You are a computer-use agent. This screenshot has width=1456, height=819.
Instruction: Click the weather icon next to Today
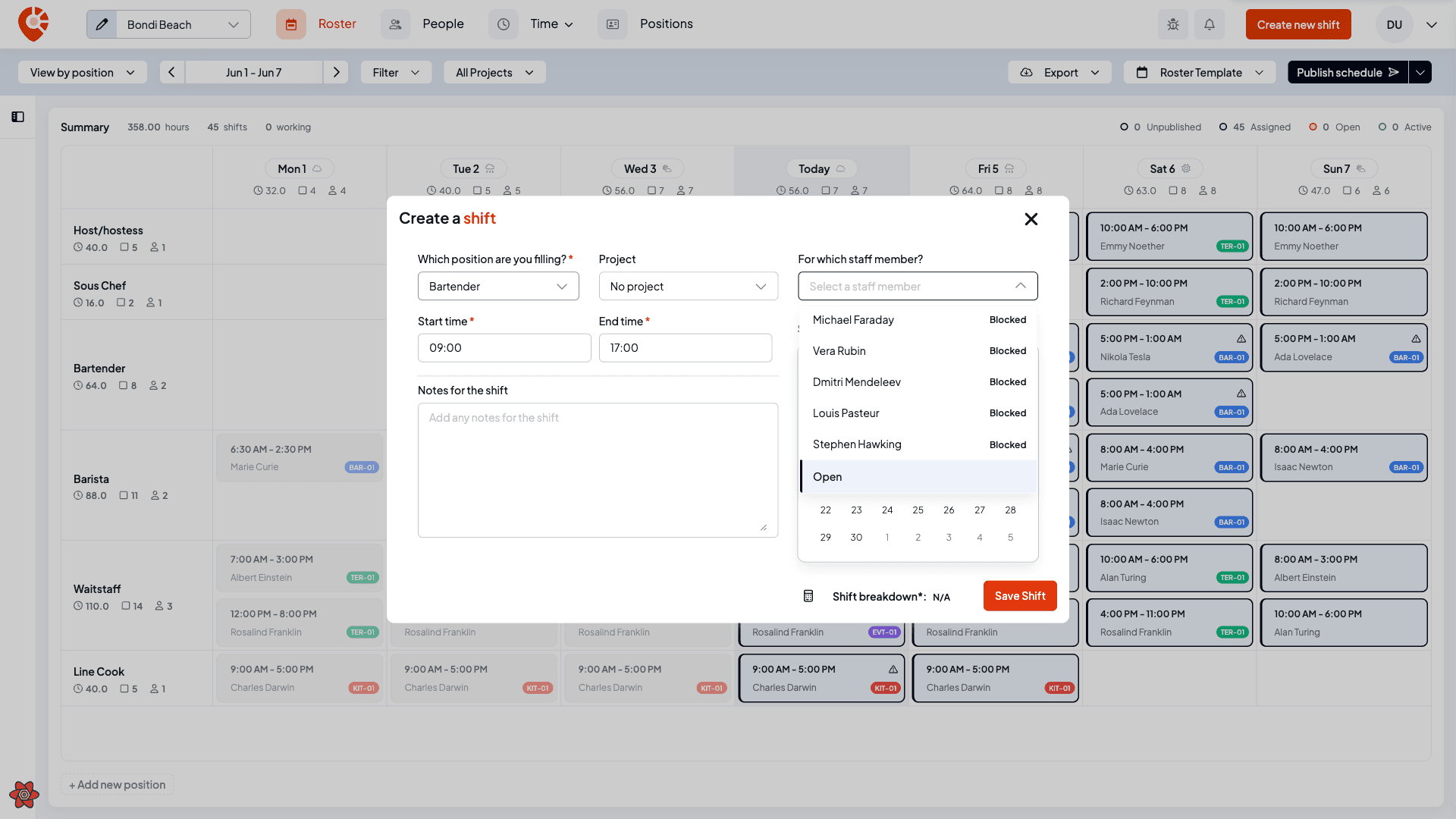click(x=840, y=168)
